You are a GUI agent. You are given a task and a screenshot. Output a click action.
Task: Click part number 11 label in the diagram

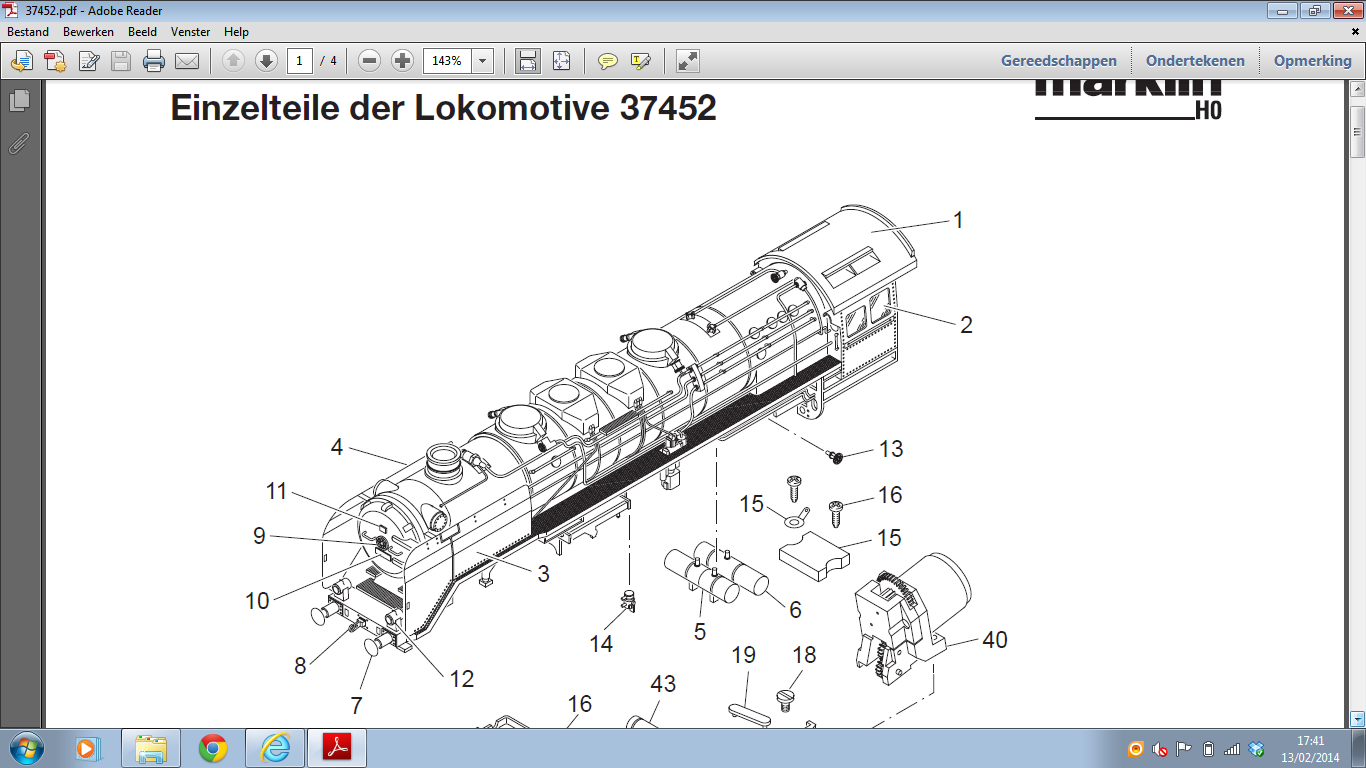coord(276,492)
